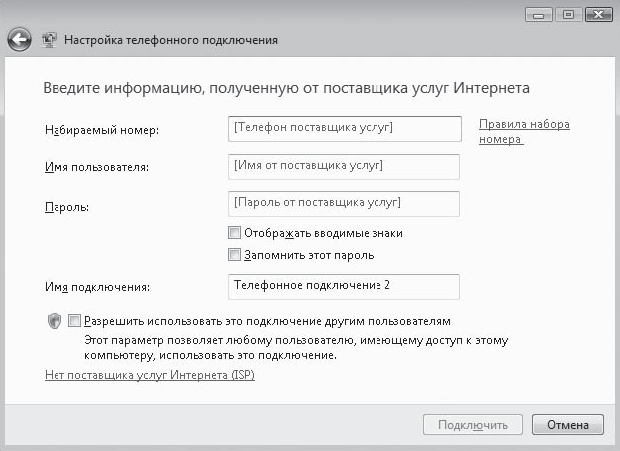This screenshot has width=620, height=451.
Task: Click the shield icon beside the sharing option
Action: (x=54, y=321)
